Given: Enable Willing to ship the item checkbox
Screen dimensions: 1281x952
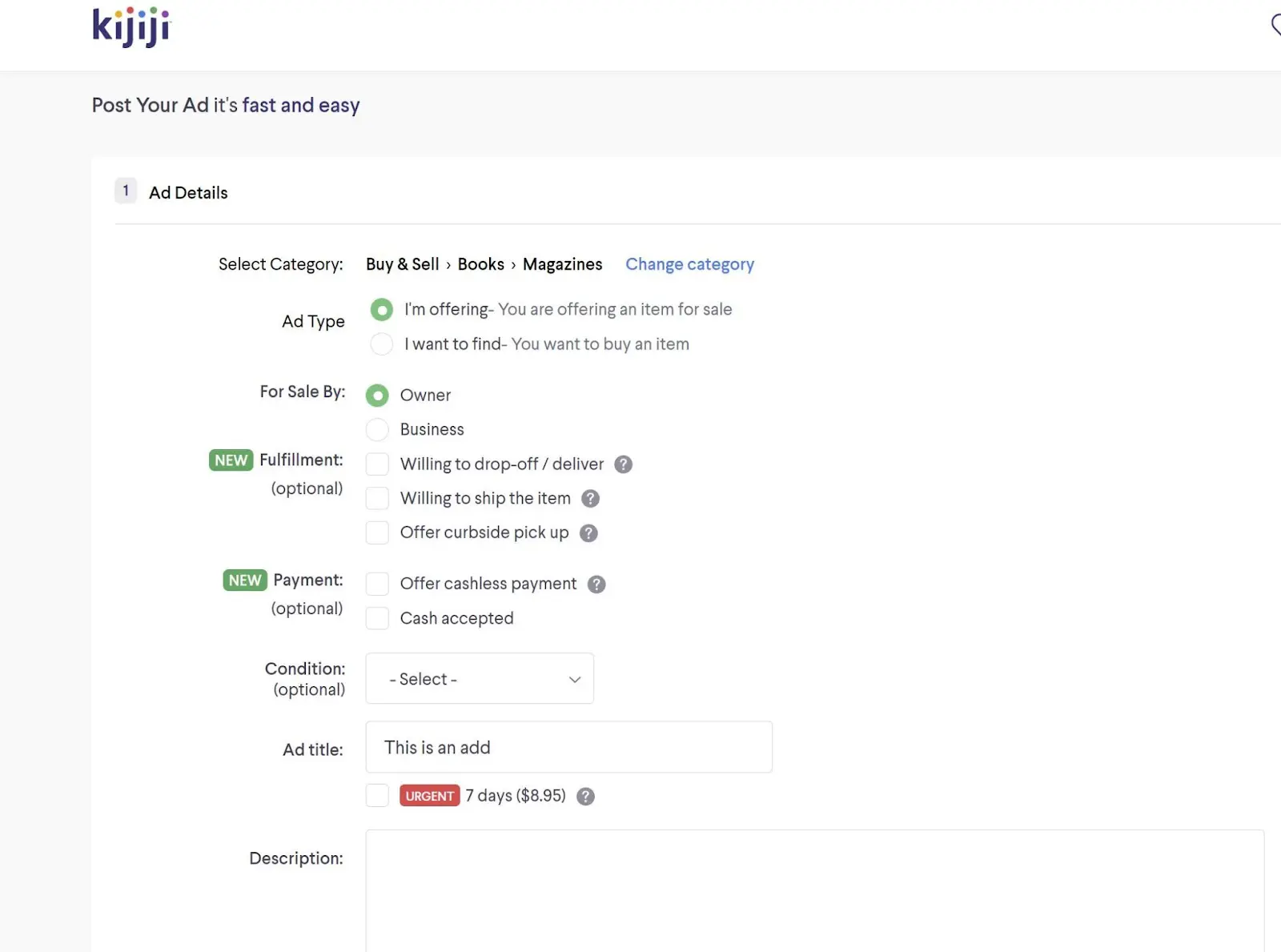Looking at the screenshot, I should pyautogui.click(x=377, y=499).
